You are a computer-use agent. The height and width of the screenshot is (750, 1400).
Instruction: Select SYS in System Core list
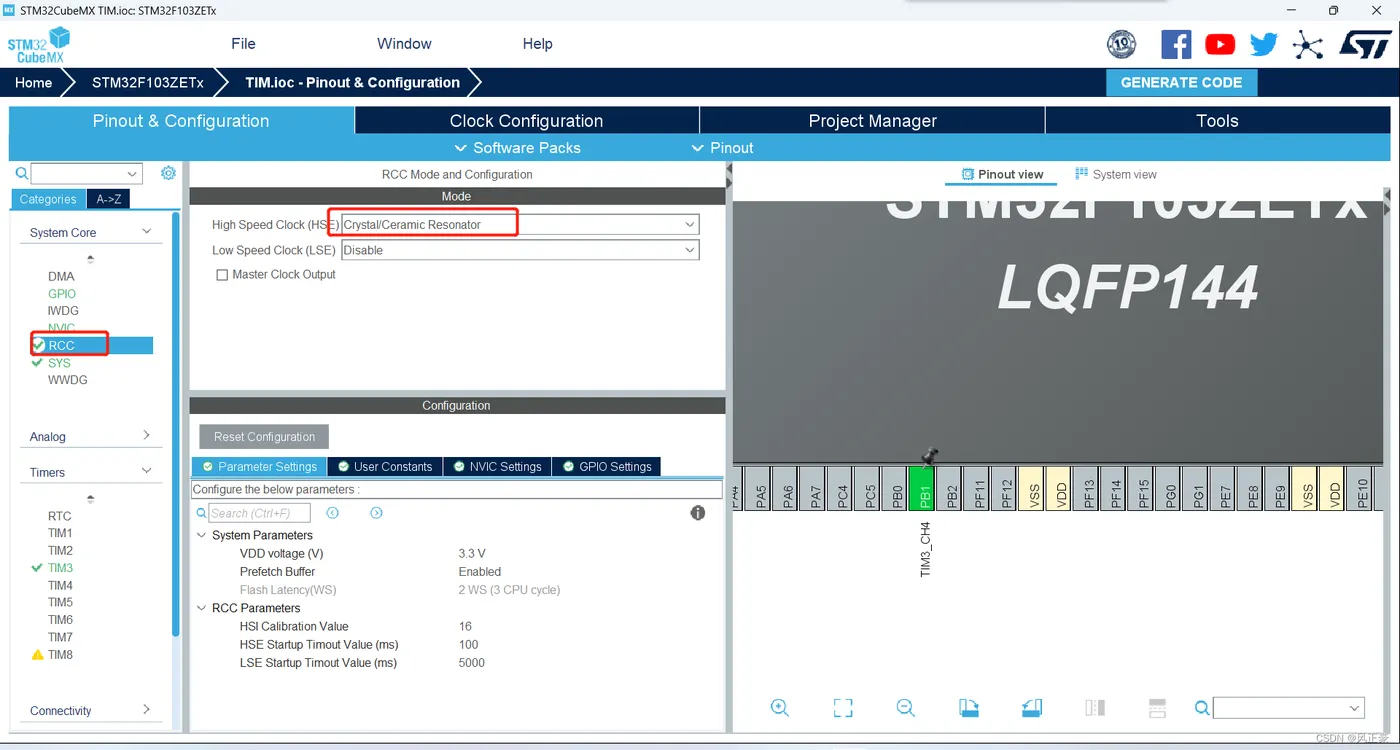click(x=59, y=363)
